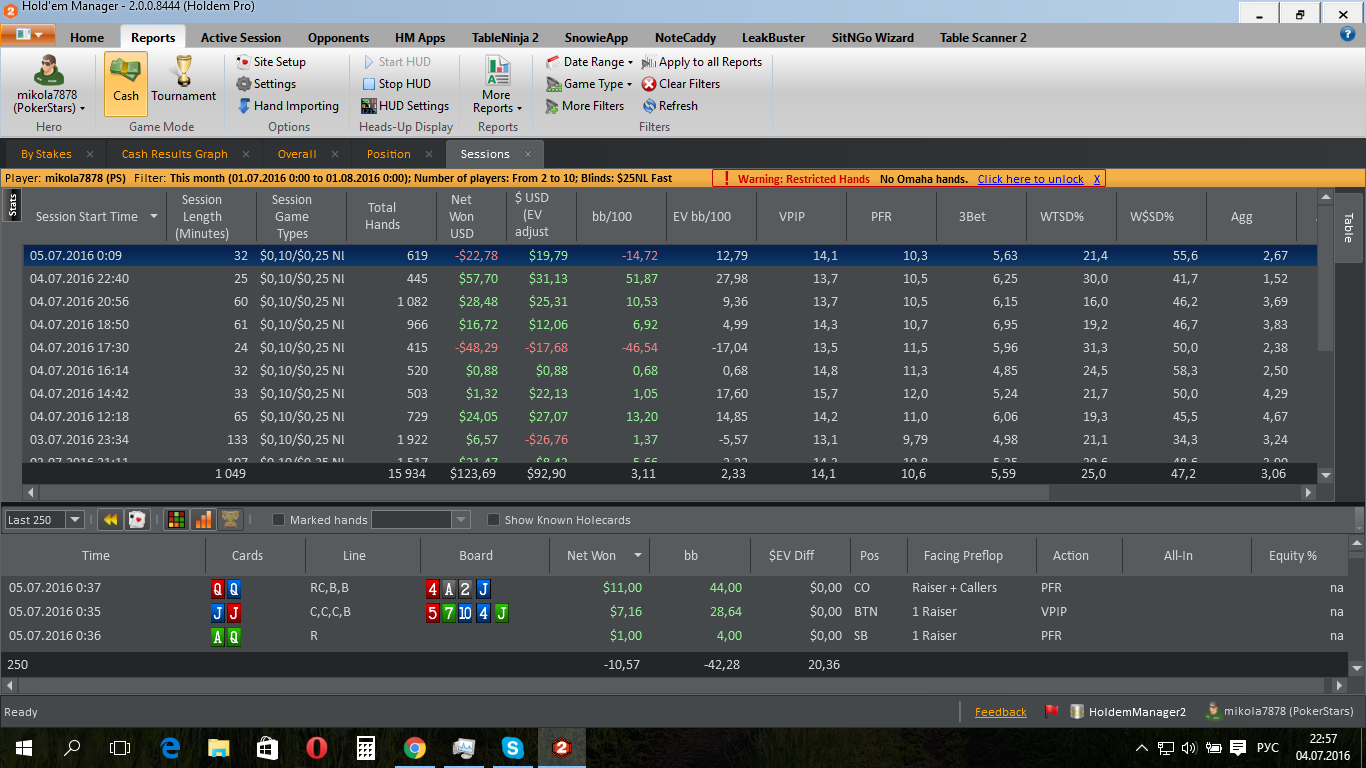This screenshot has height=768, width=1366.
Task: Open the application menu button
Action: click(x=27, y=34)
